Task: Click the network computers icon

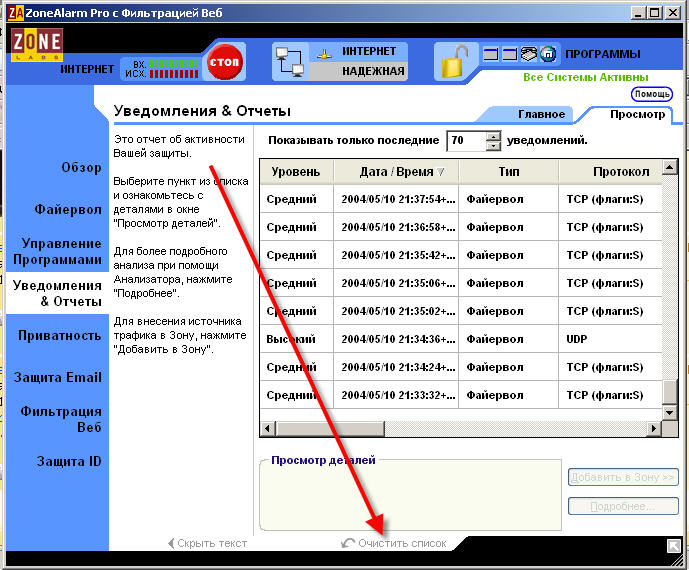Action: pyautogui.click(x=290, y=62)
